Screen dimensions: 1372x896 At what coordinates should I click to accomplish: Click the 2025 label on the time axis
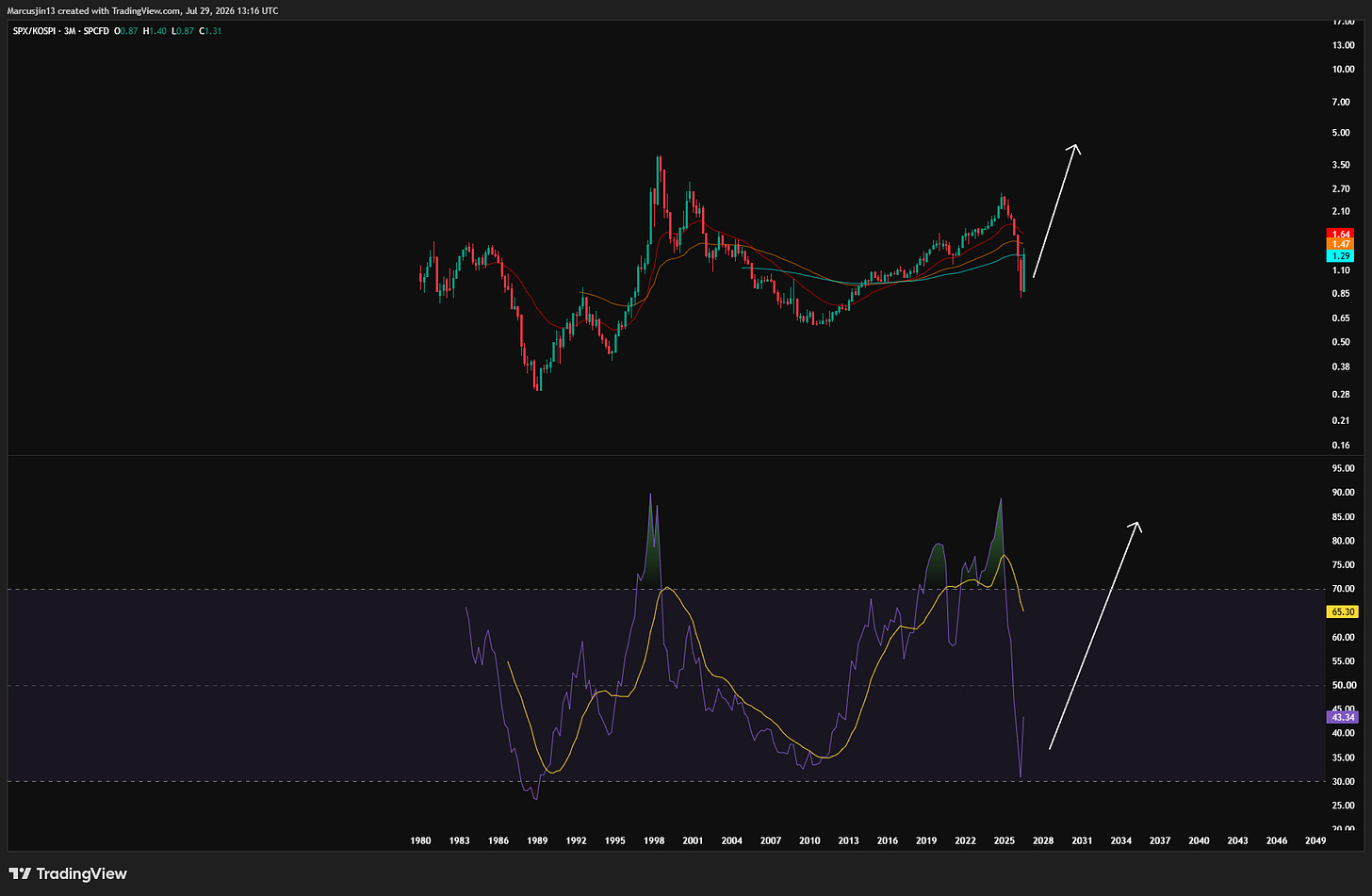(x=1004, y=840)
